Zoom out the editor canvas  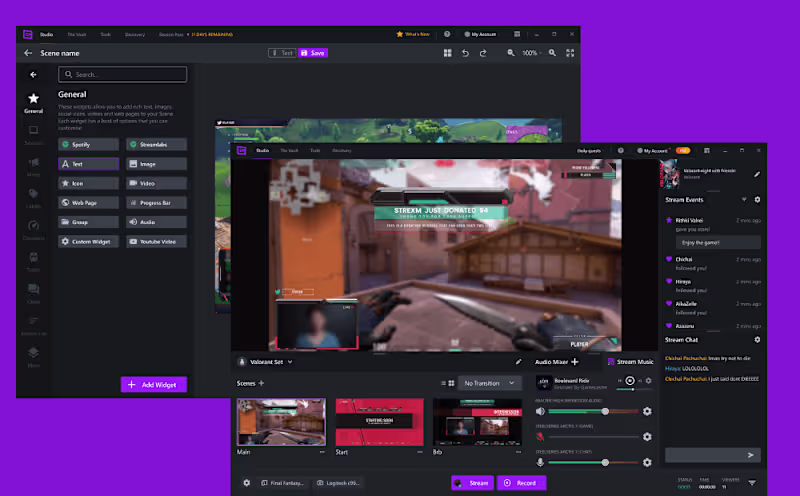511,53
